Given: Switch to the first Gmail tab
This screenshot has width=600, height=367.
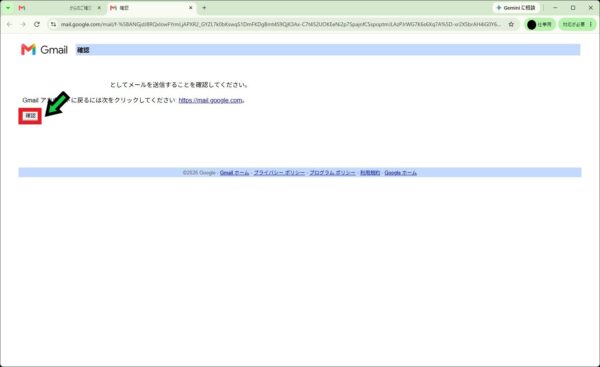Looking at the screenshot, I should (59, 8).
